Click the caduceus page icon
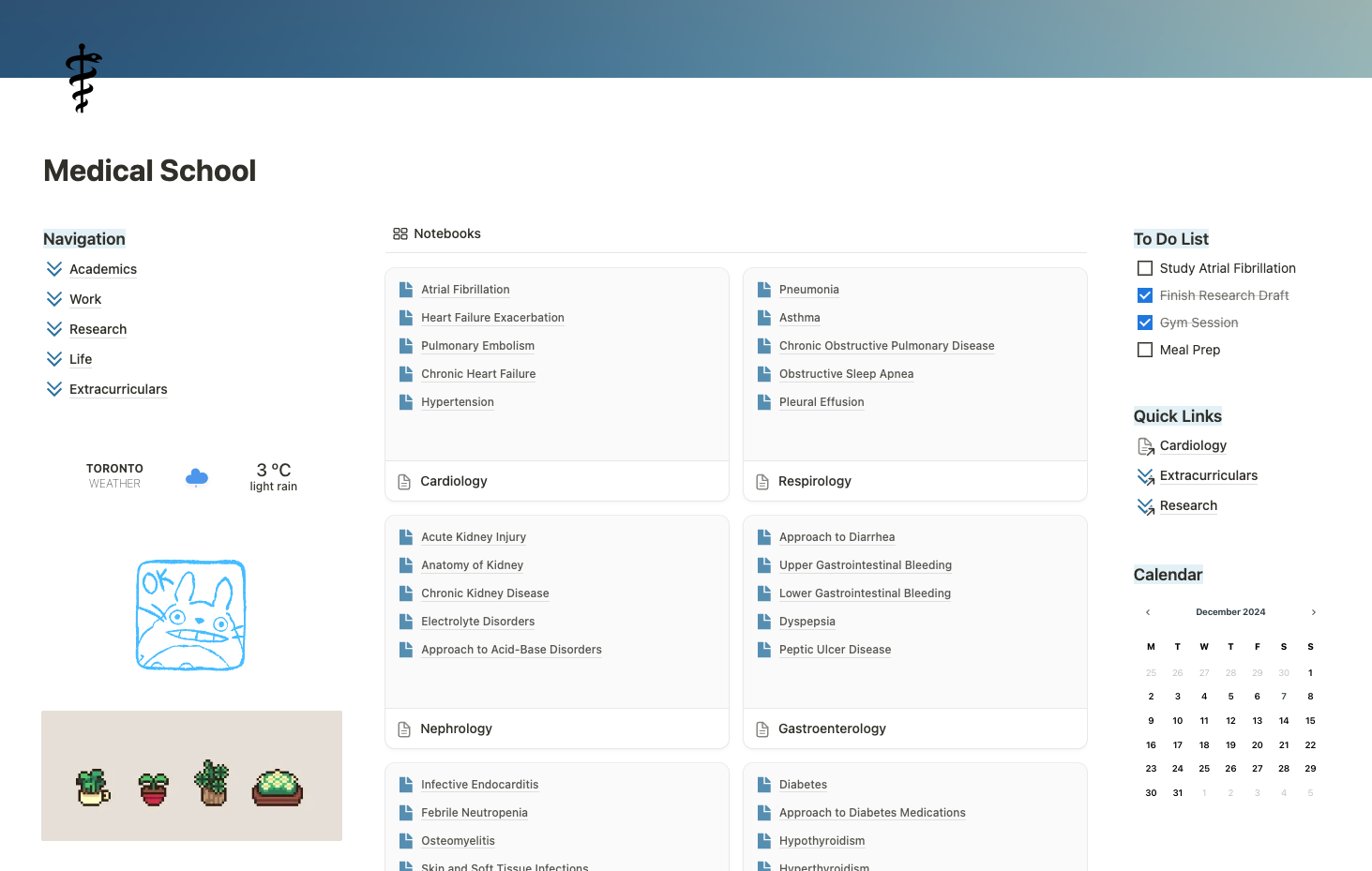Screen dimensions: 1372x871 coord(82,78)
